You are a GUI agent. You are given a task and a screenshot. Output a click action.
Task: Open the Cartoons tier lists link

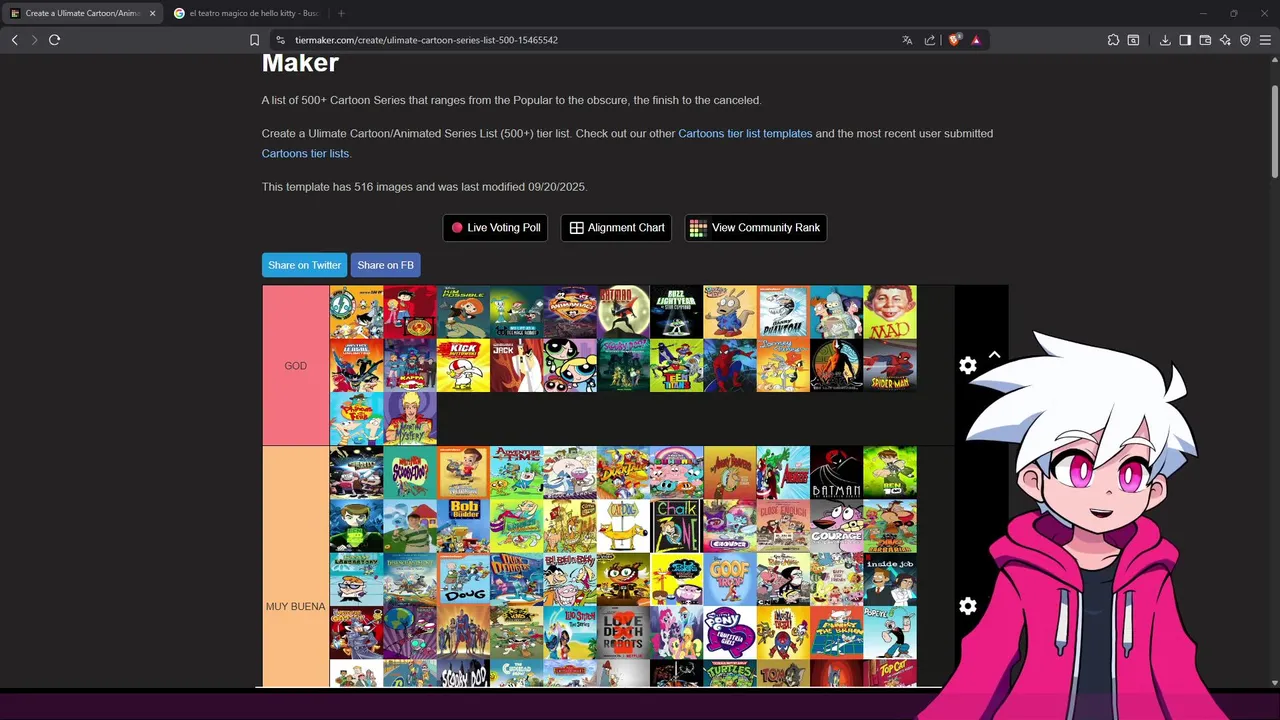point(305,153)
